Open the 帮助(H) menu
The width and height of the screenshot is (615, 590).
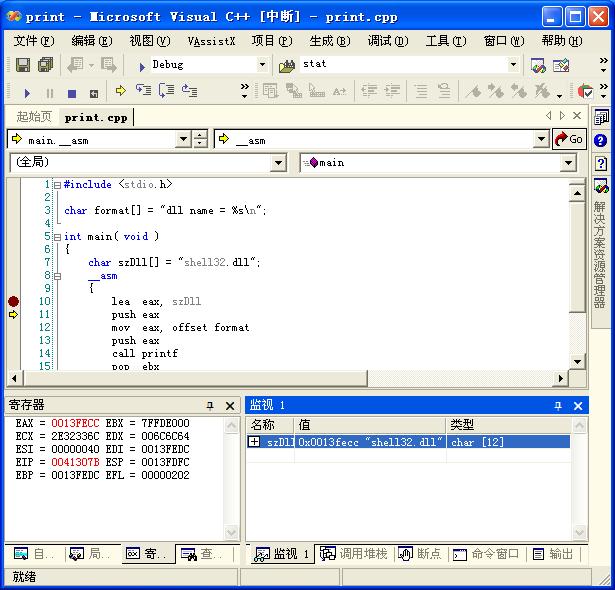pos(562,41)
